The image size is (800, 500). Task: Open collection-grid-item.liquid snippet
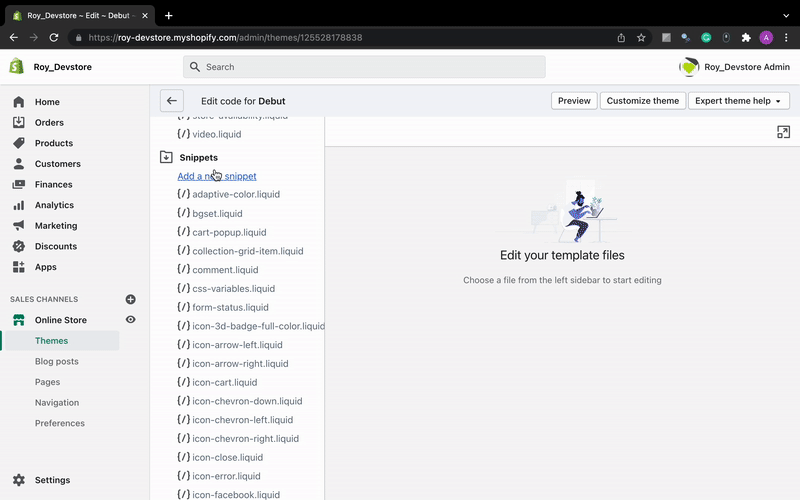[240, 251]
